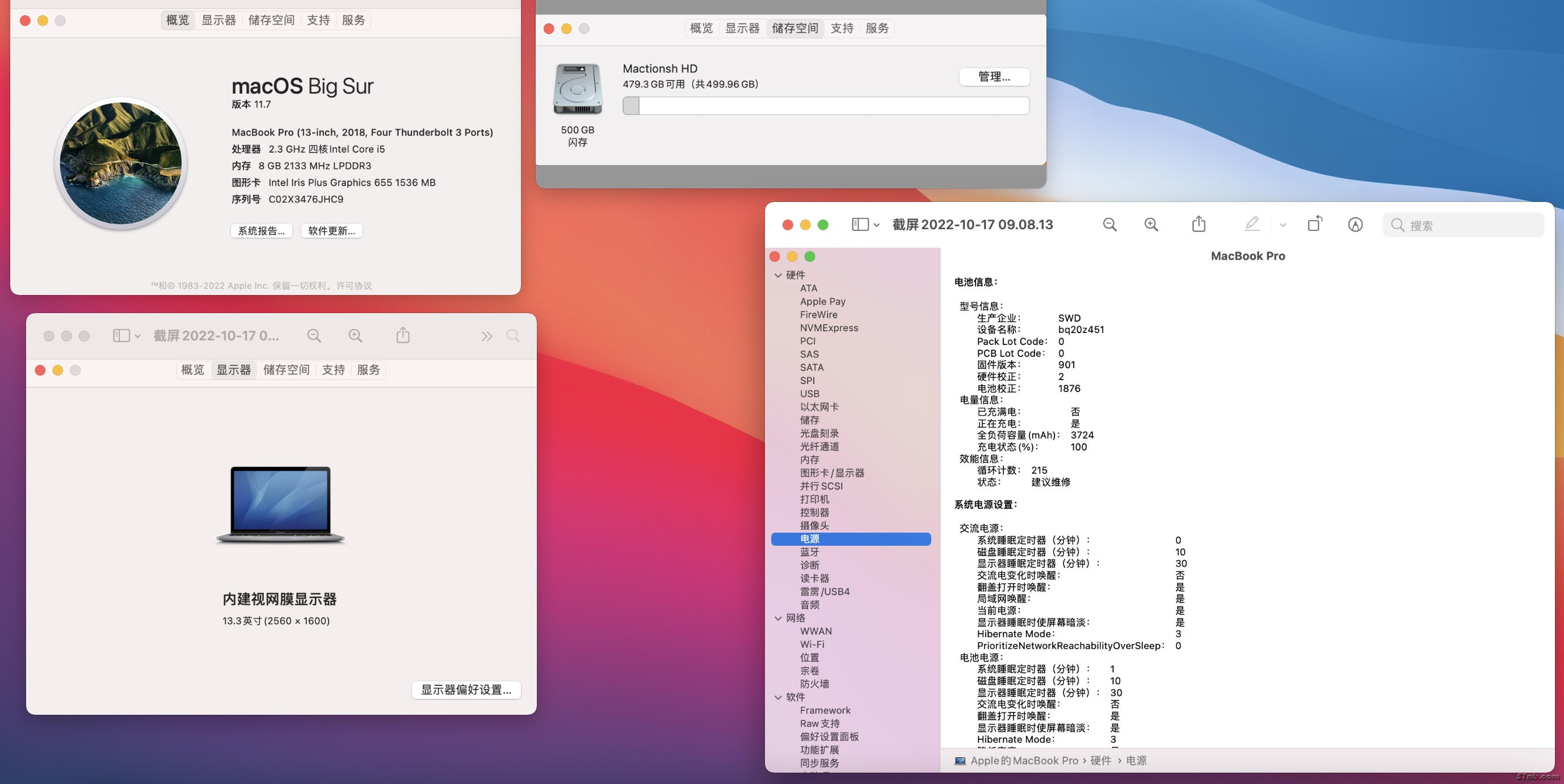Click the 管理... storage button
Screen dimensions: 1564x784
click(994, 77)
